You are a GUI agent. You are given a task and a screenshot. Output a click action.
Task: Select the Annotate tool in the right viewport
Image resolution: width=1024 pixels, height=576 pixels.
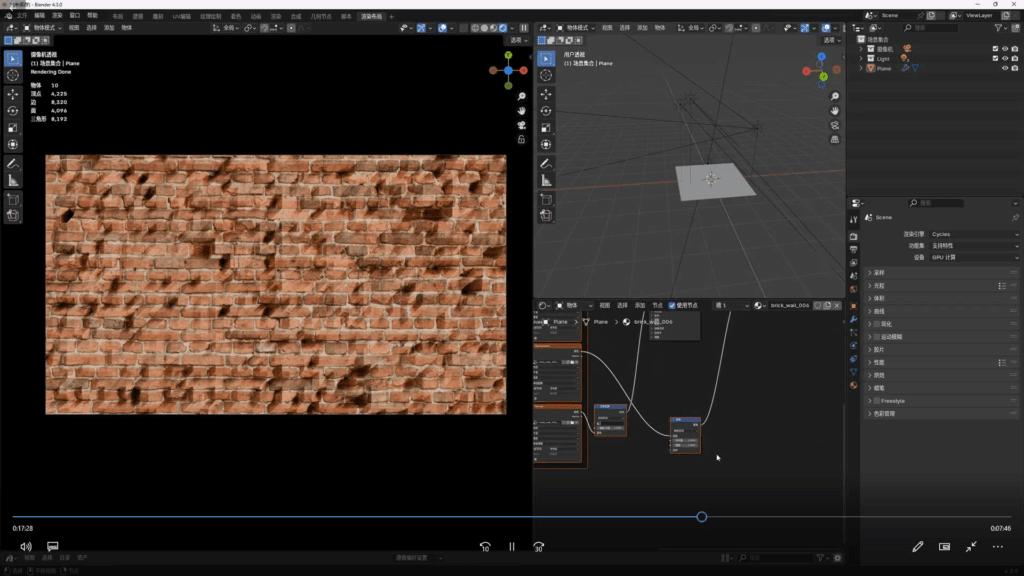pyautogui.click(x=545, y=163)
